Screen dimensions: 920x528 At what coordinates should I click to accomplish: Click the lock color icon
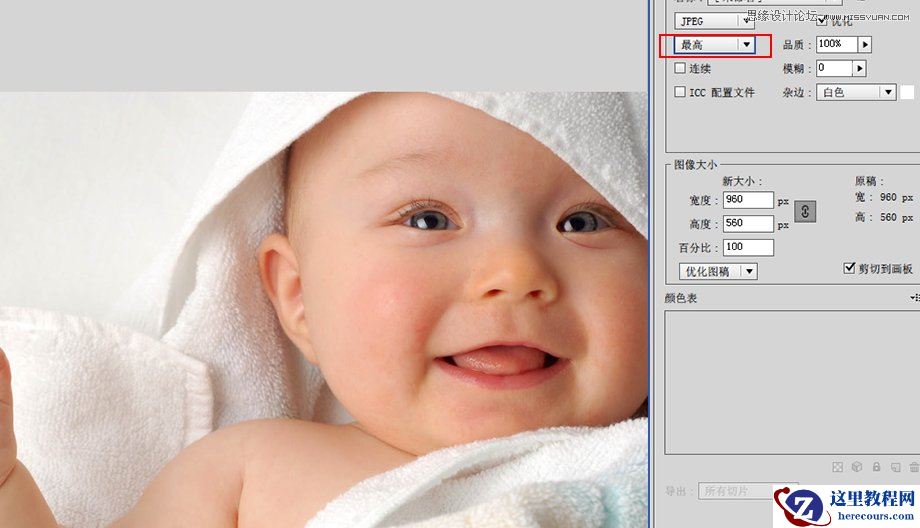(x=876, y=467)
